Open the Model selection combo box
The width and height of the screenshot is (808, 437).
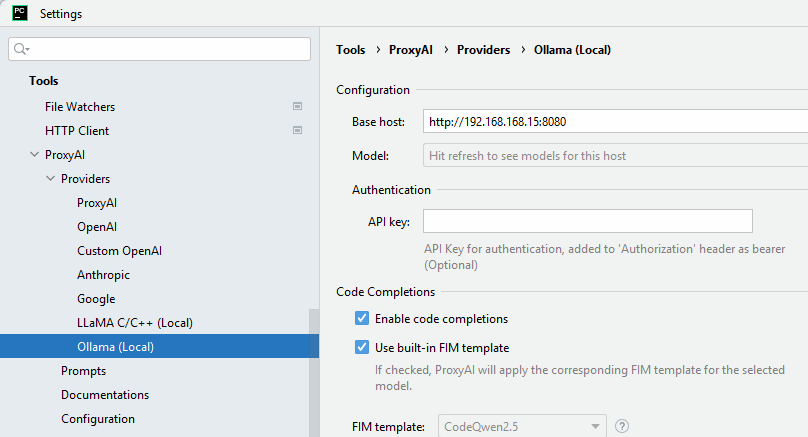[614, 156]
